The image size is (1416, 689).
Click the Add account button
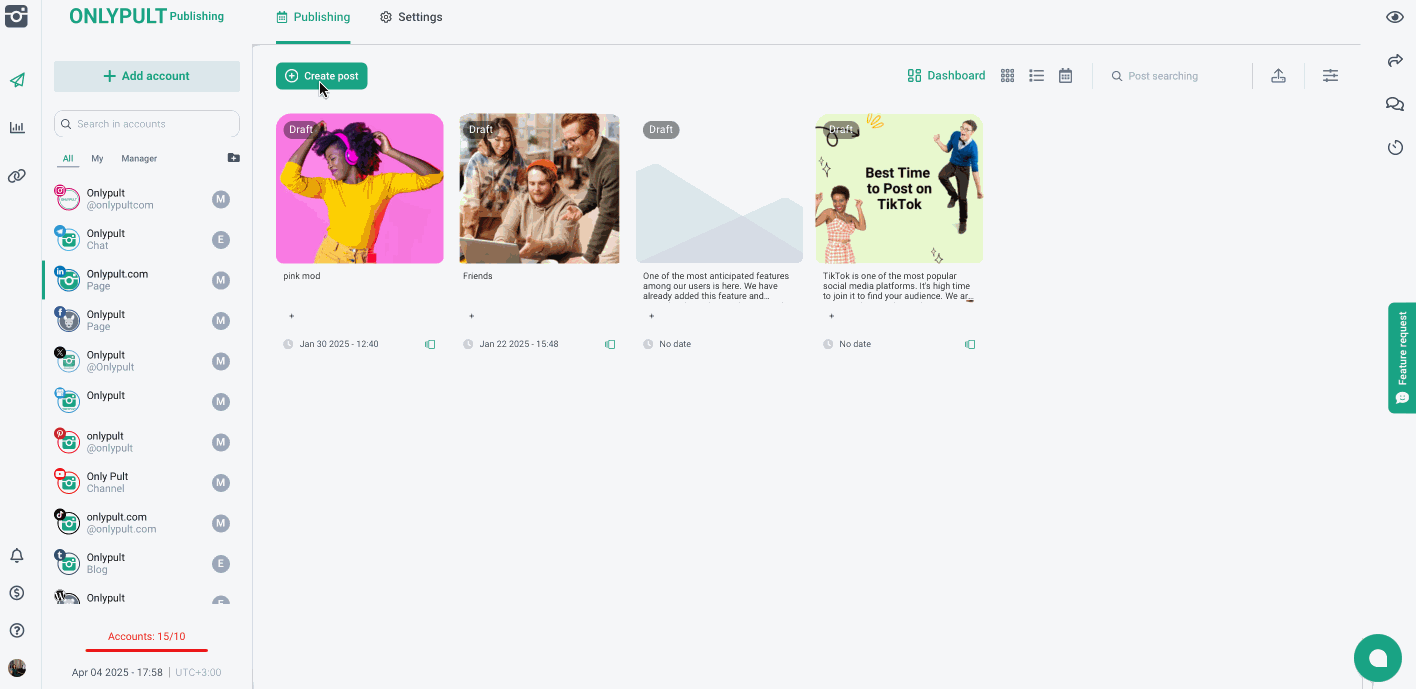click(147, 76)
